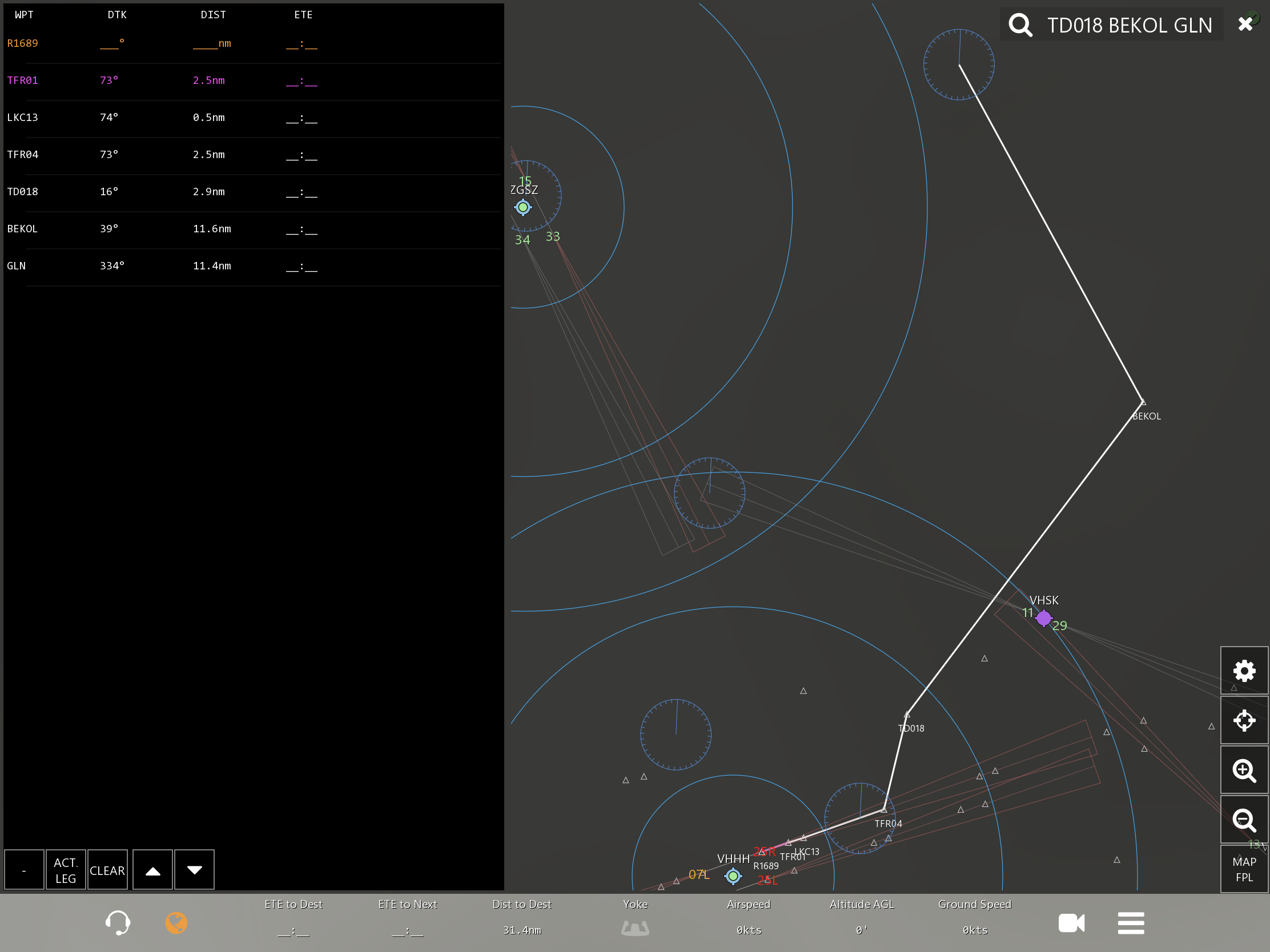This screenshot has width=1270, height=952.
Task: Open the ATC headset icon
Action: pyautogui.click(x=118, y=923)
